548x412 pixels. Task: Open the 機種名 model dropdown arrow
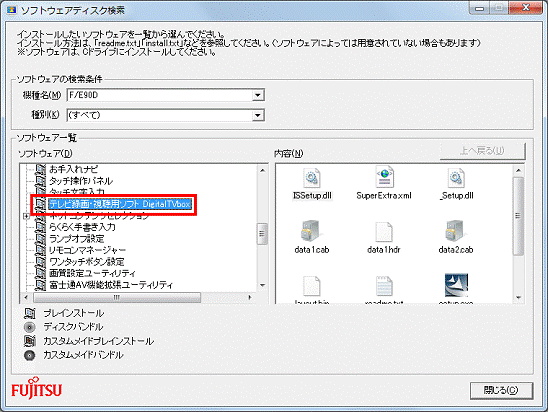[258, 95]
